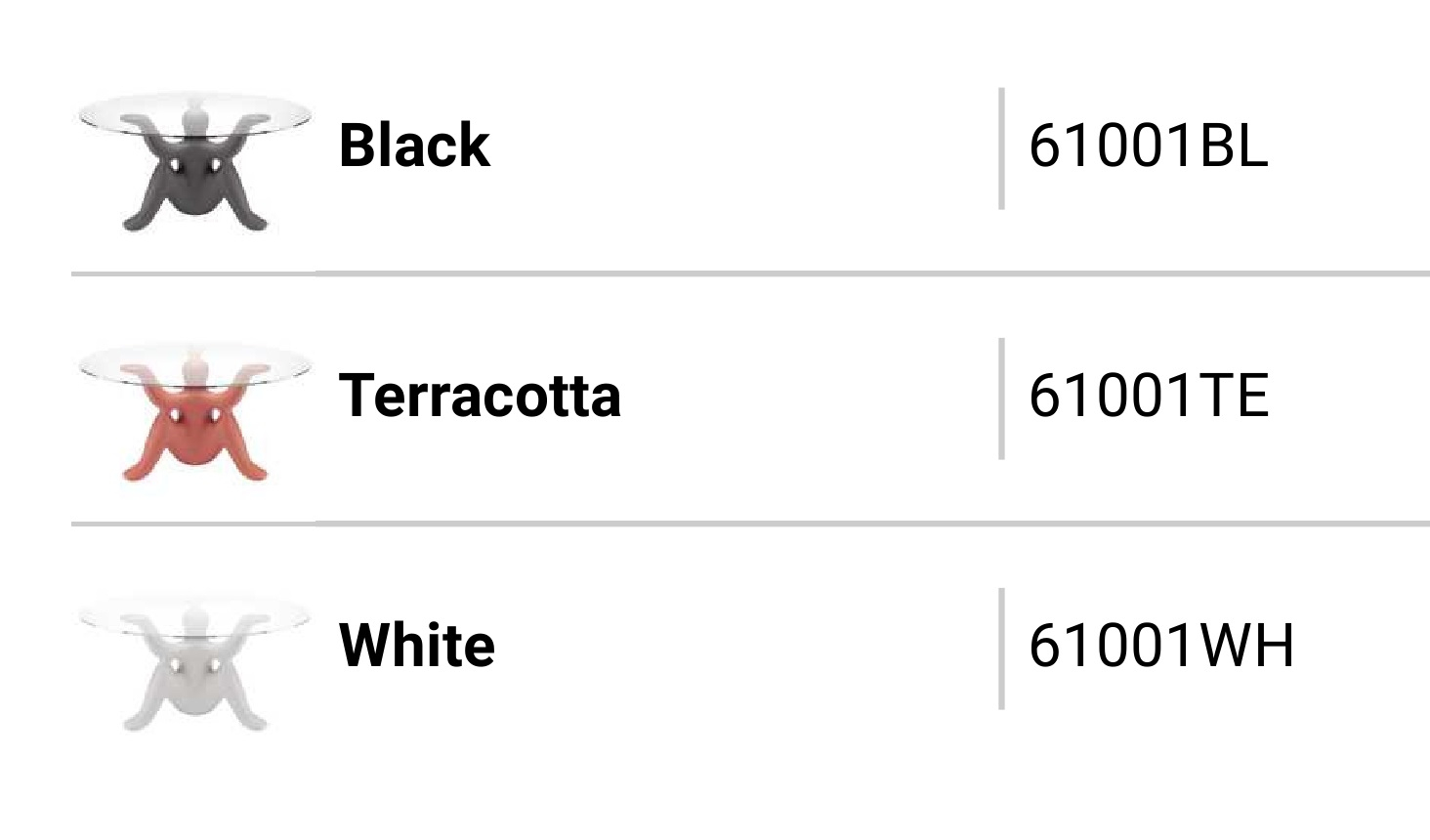The height and width of the screenshot is (840, 1430).
Task: Click the divider line below the Black row
Action: pos(750,273)
